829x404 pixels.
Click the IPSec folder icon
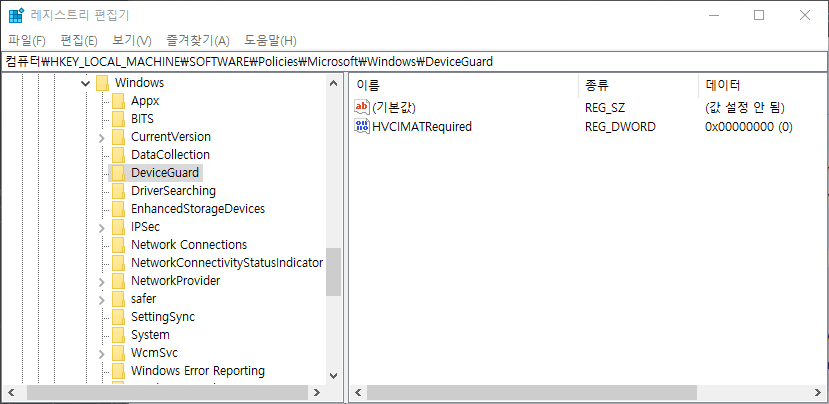click(x=118, y=226)
